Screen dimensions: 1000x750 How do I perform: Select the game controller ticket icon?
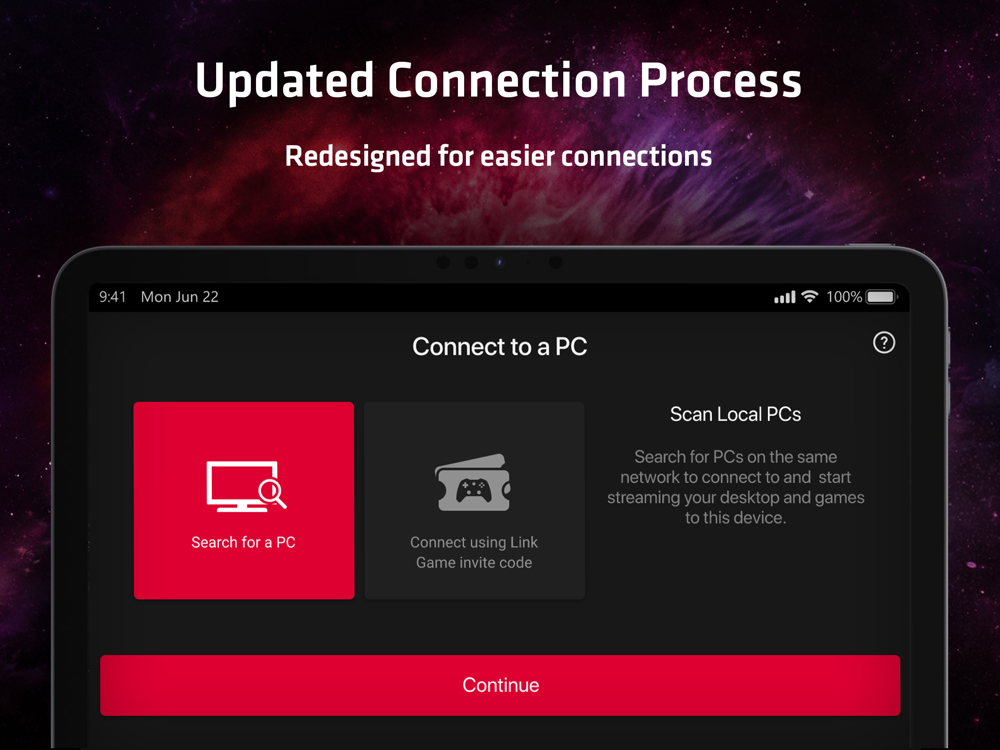click(473, 483)
